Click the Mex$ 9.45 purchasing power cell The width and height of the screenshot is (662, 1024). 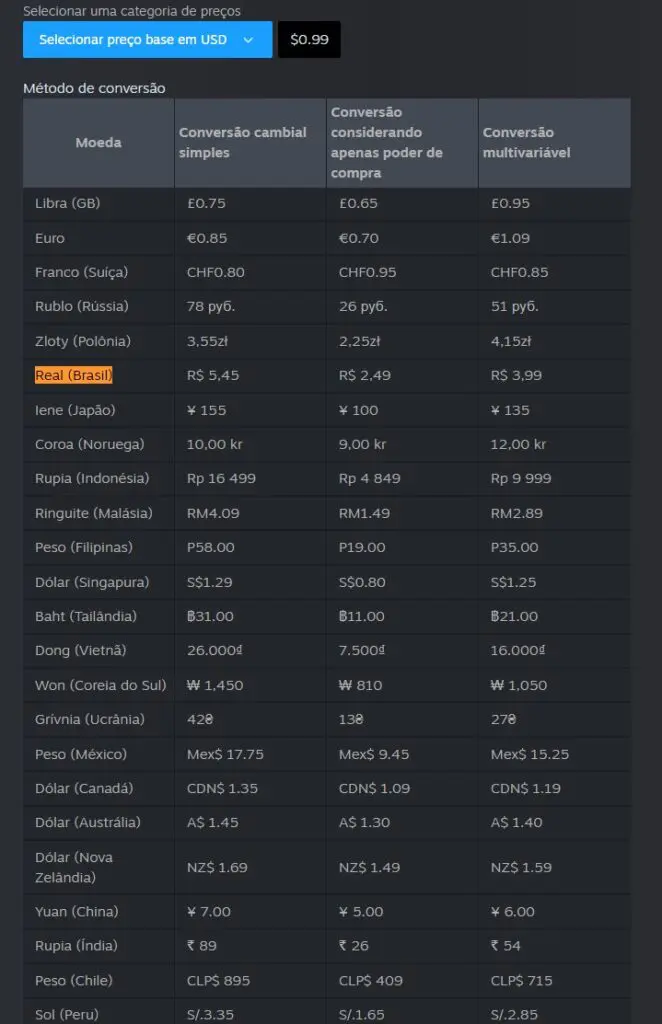click(373, 755)
